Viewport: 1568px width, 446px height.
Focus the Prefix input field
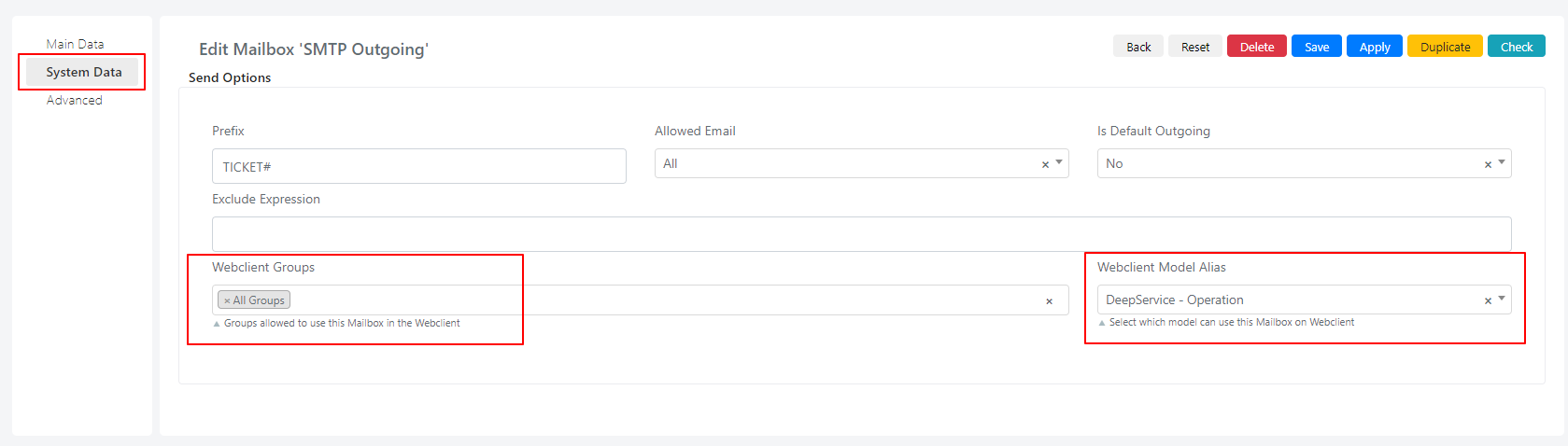[x=419, y=166]
